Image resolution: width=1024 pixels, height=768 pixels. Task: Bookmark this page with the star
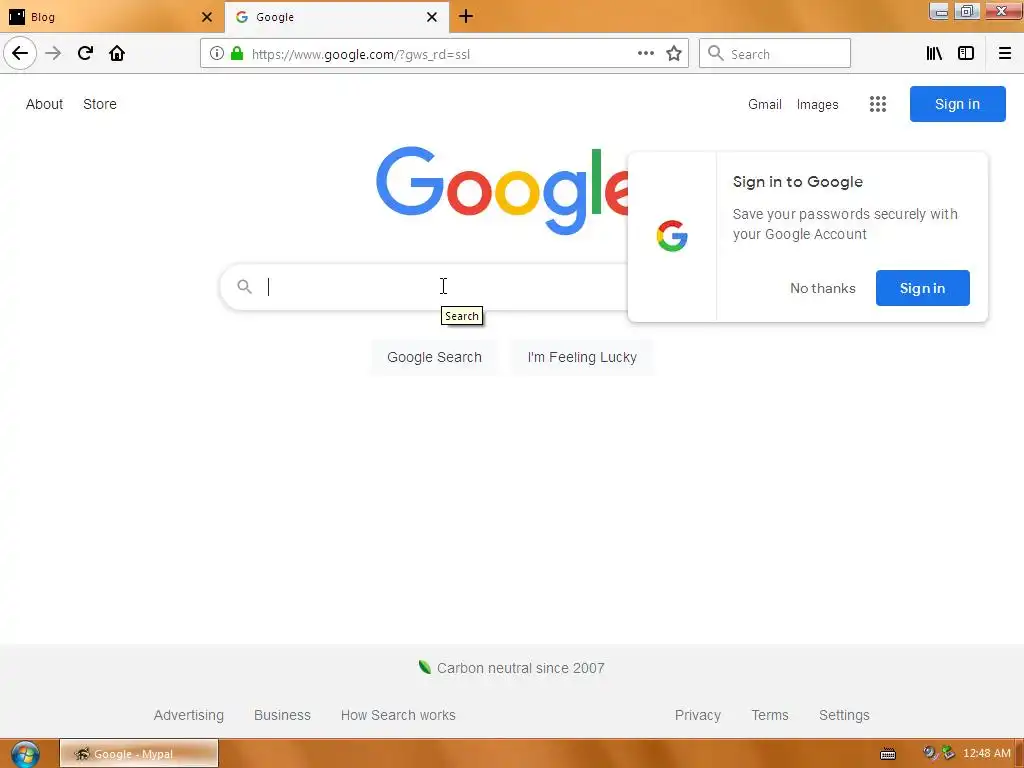tap(674, 54)
